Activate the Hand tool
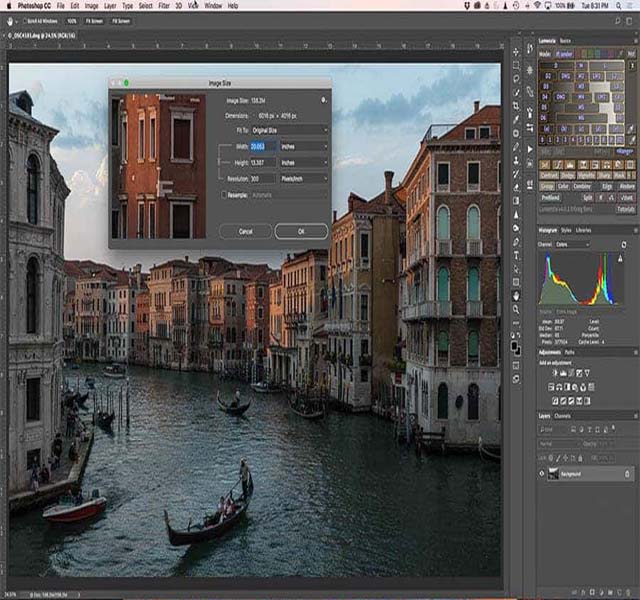The image size is (640, 600). tap(515, 295)
